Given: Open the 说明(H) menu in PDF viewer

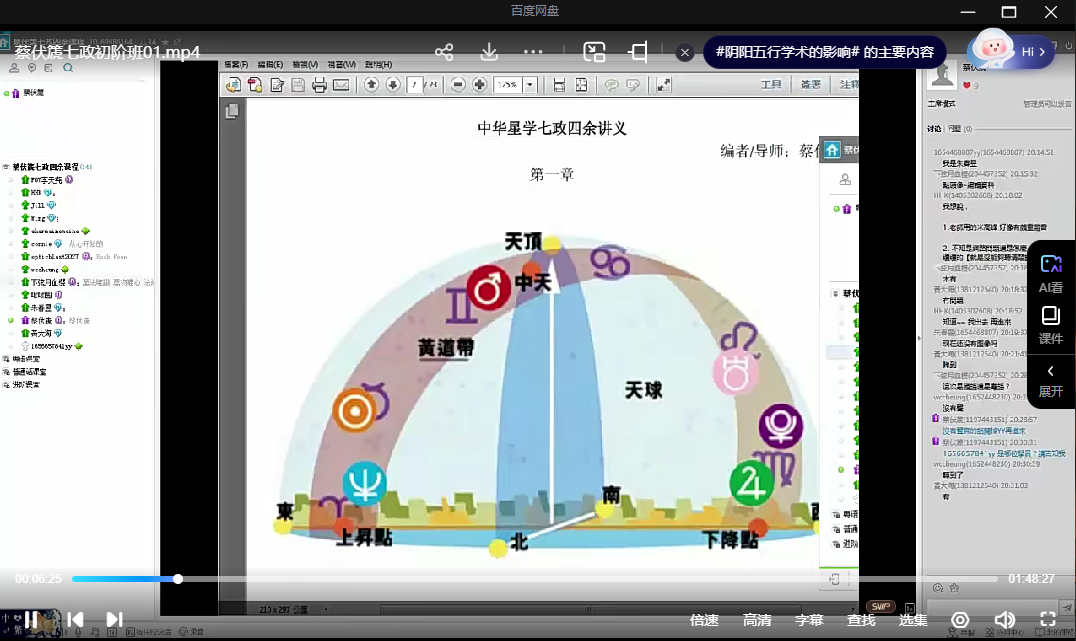Looking at the screenshot, I should click(378, 65).
